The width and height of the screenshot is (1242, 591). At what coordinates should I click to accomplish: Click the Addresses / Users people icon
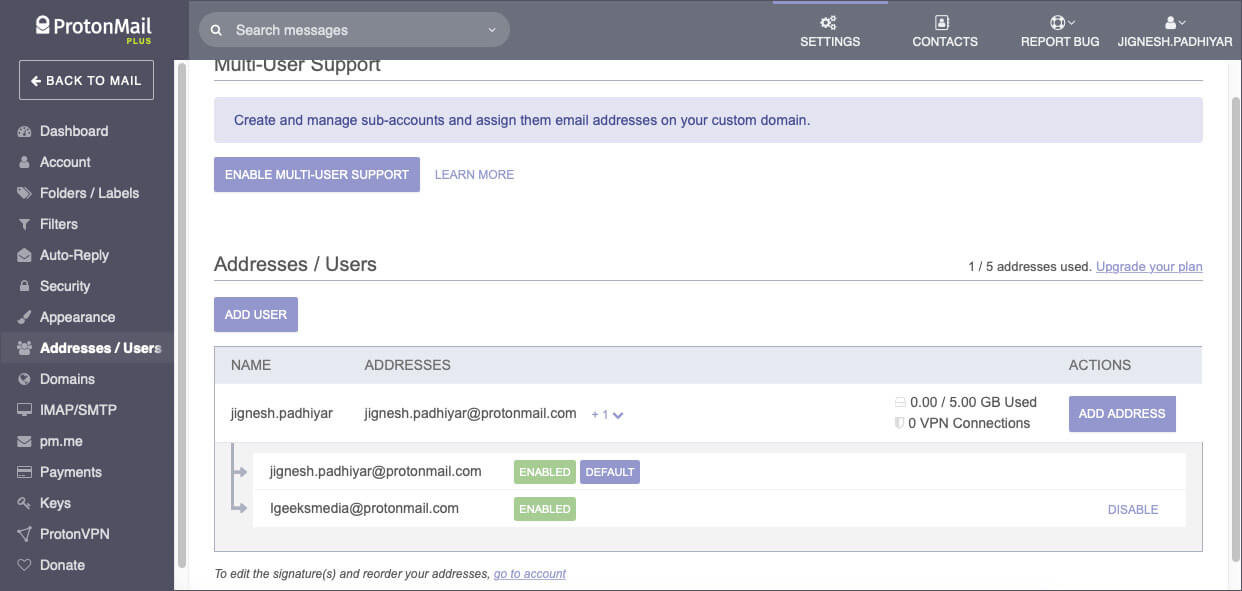pos(25,348)
